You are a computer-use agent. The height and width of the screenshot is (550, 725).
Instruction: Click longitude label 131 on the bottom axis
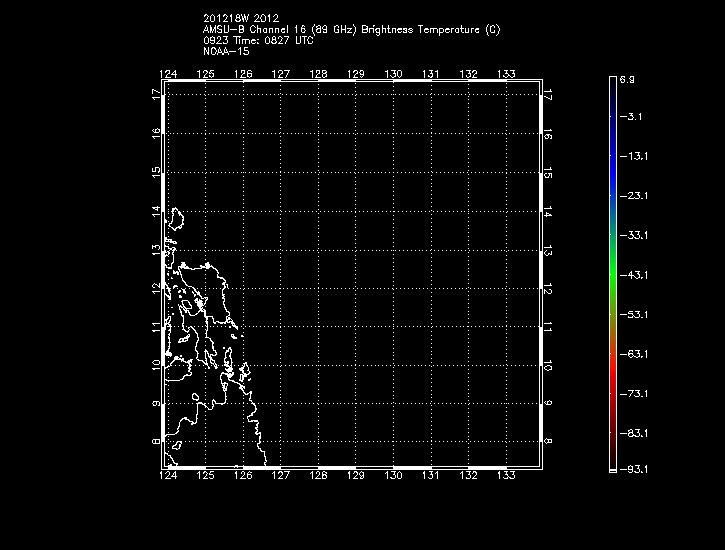[431, 478]
